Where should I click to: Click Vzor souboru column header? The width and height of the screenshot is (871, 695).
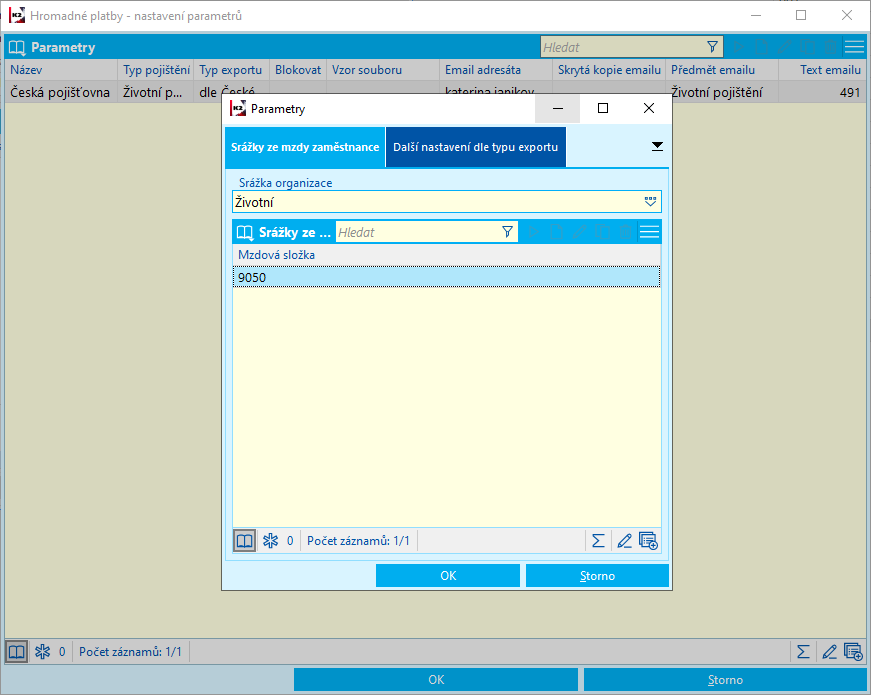click(383, 70)
